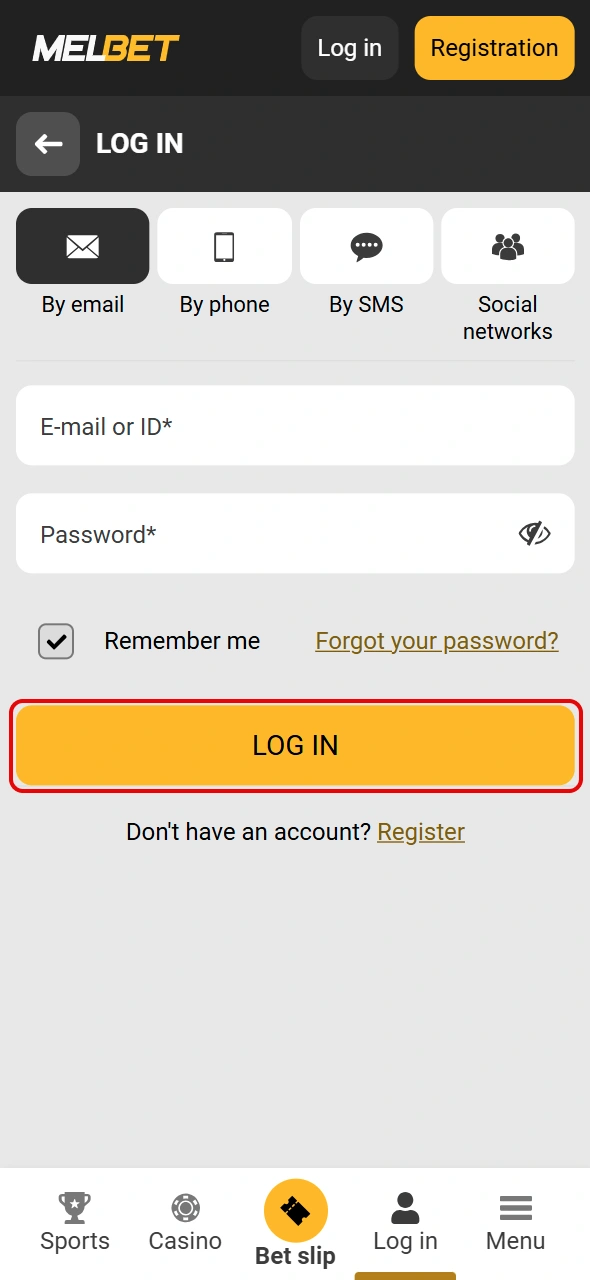Select the Log in person icon
The width and height of the screenshot is (590, 1280).
click(x=405, y=1207)
